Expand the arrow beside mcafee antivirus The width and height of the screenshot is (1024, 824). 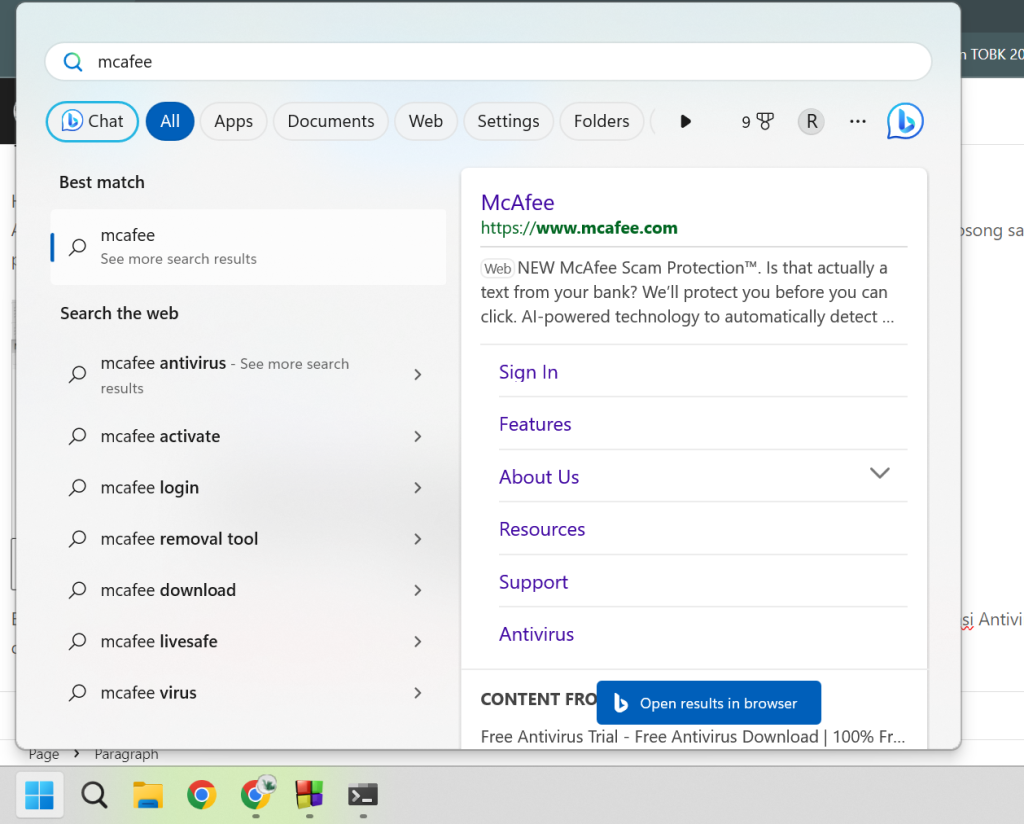click(418, 375)
